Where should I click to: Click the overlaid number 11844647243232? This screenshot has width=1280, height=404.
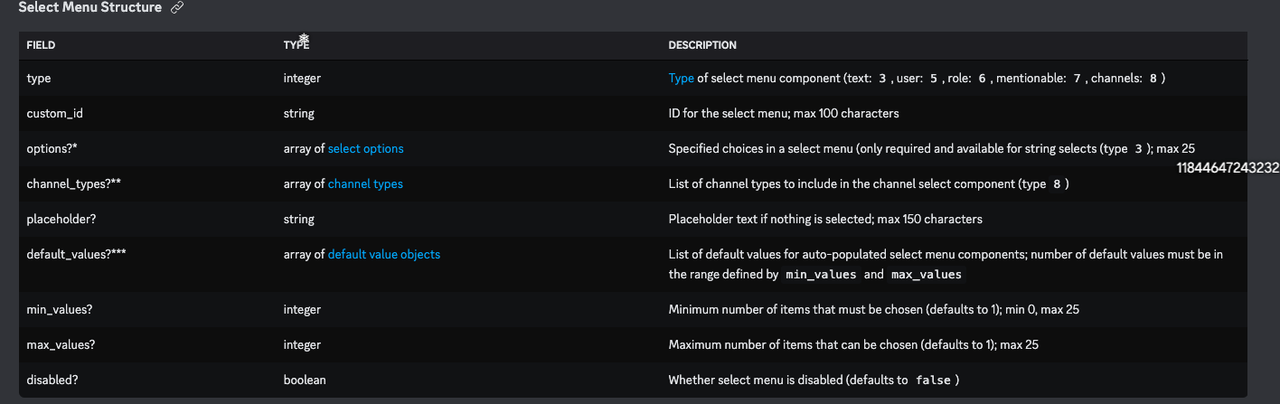[1229, 168]
